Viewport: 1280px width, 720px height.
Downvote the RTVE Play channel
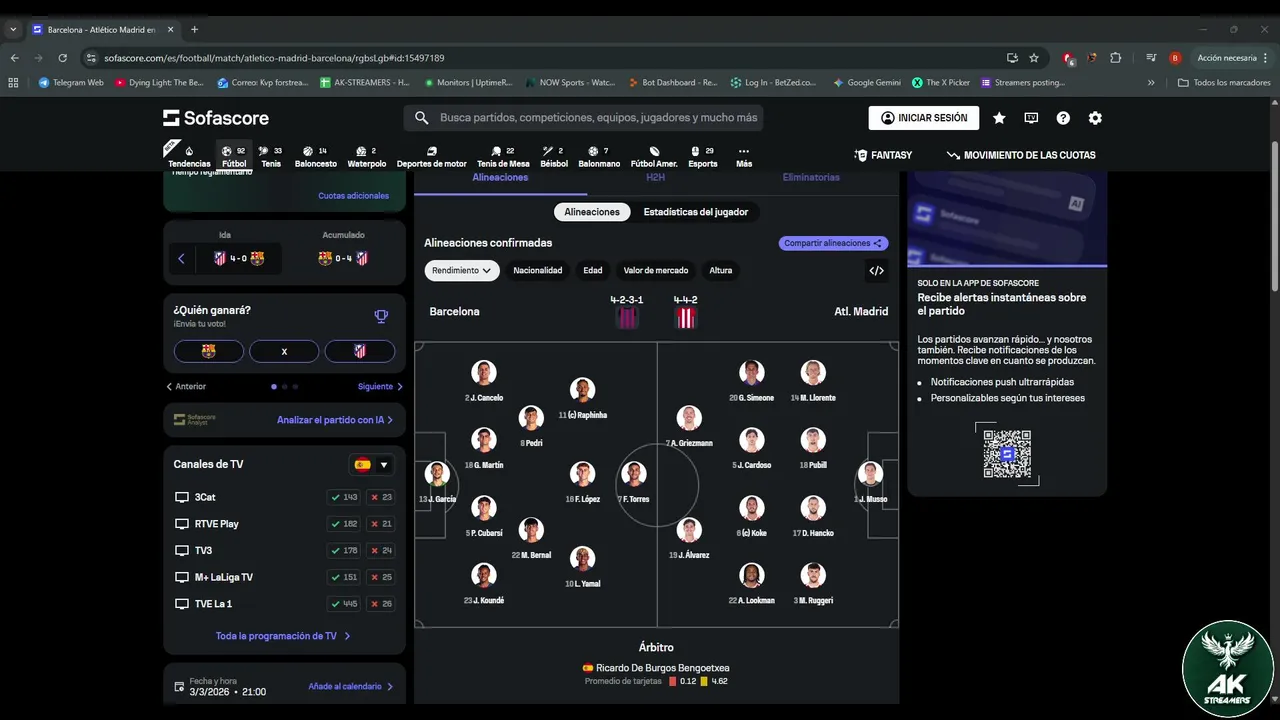pyautogui.click(x=381, y=524)
